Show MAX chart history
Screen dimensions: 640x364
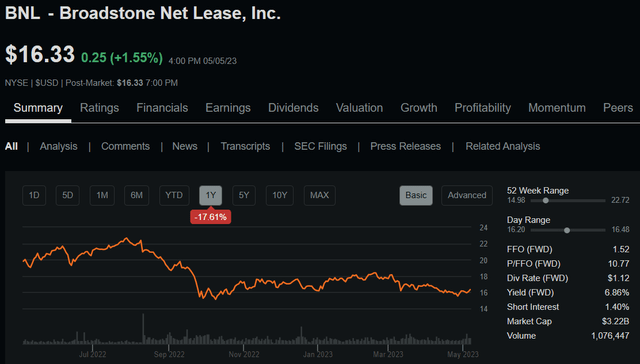[x=320, y=195]
